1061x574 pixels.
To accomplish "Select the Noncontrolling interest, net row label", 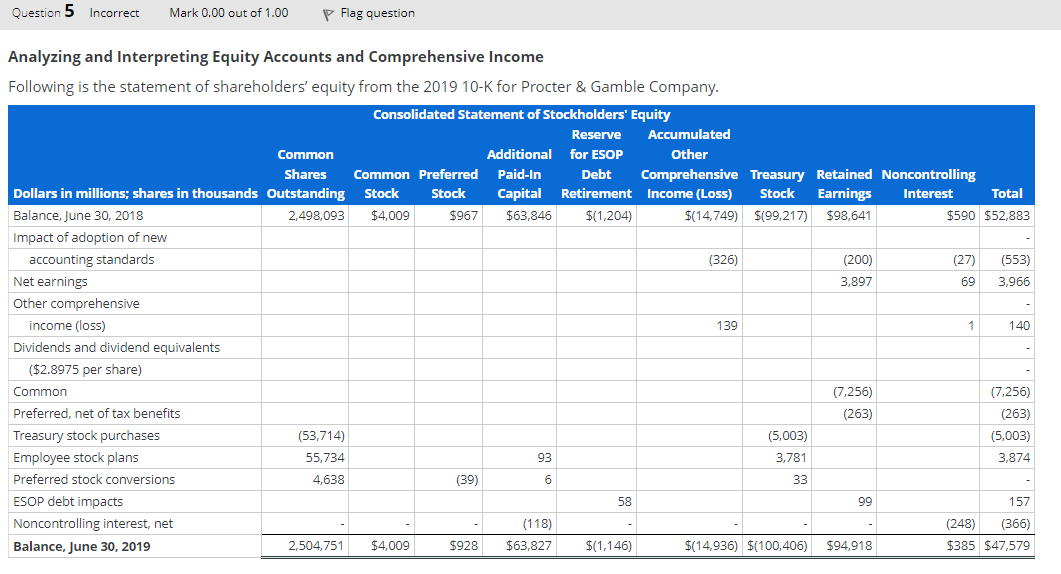I will click(x=93, y=524).
